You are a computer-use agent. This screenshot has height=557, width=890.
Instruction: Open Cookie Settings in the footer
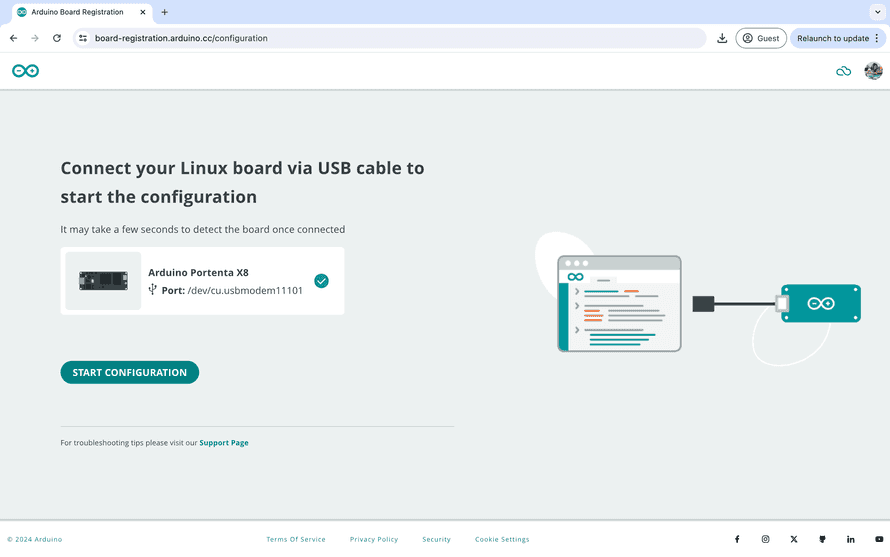502,539
